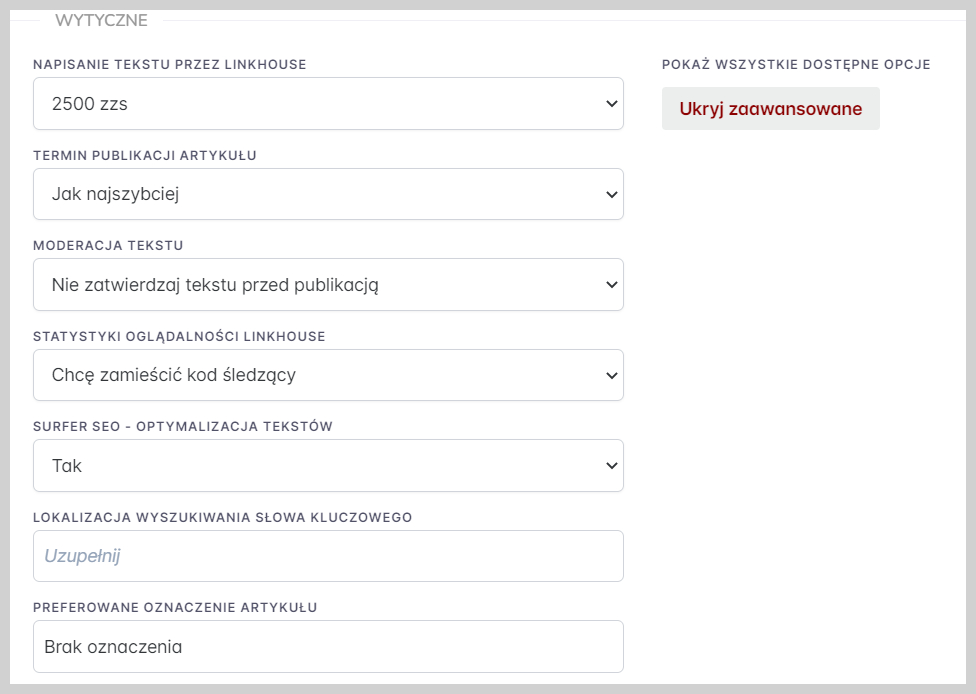Click the 'Surfer SEO - optymalizacja tekstów' label
The height and width of the screenshot is (694, 976).
183,427
